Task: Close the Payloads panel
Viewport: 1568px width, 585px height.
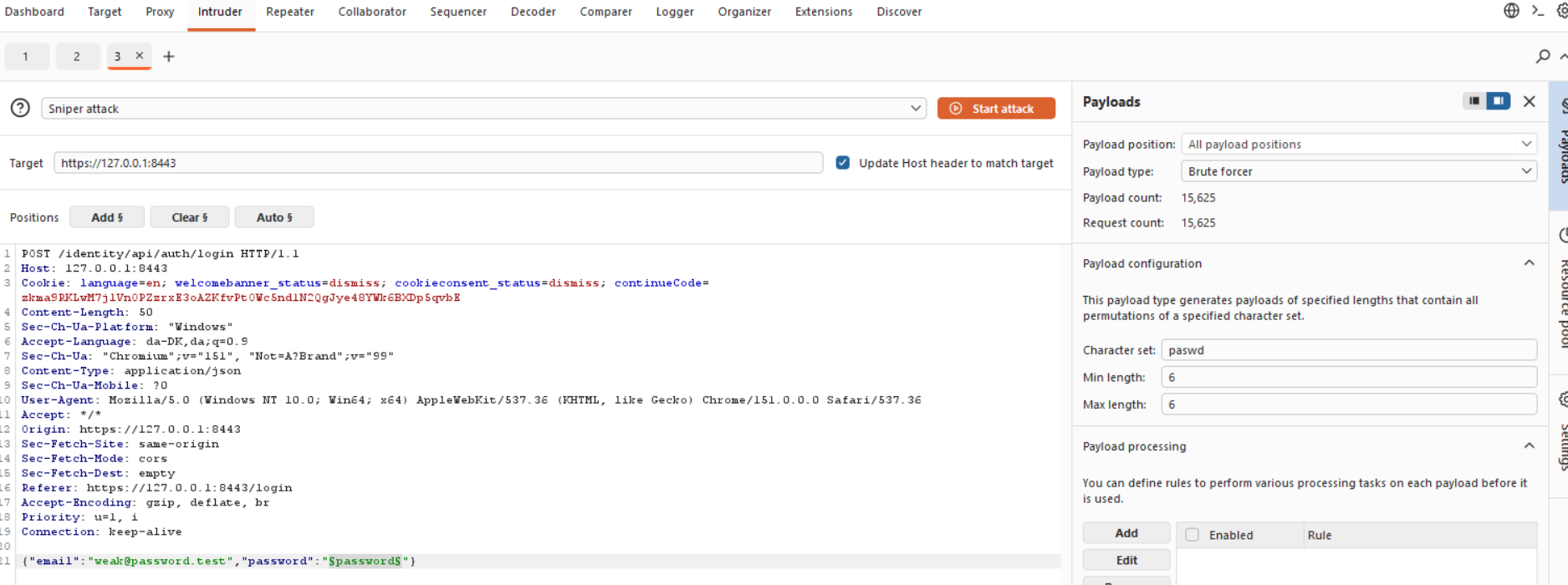Action: [1530, 101]
